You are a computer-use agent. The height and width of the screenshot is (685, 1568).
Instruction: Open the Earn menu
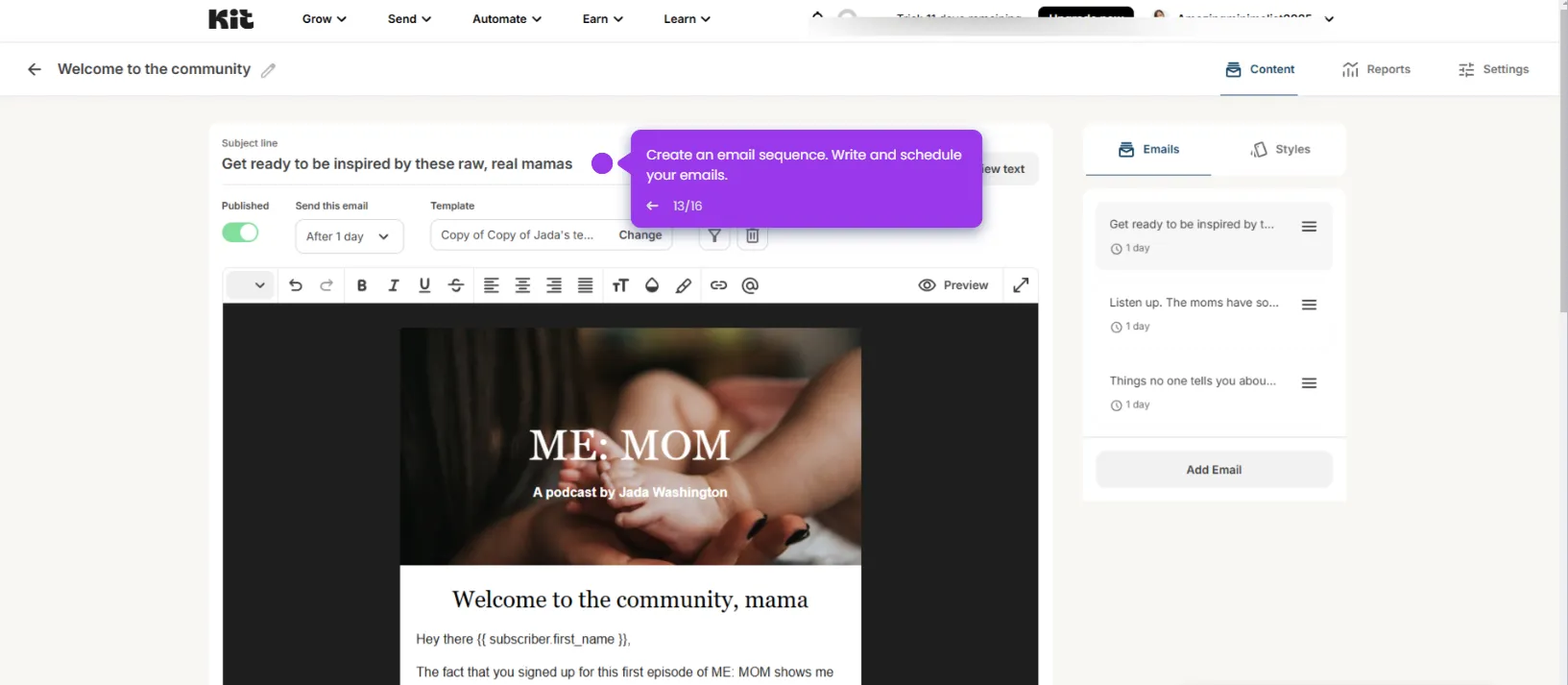(602, 18)
